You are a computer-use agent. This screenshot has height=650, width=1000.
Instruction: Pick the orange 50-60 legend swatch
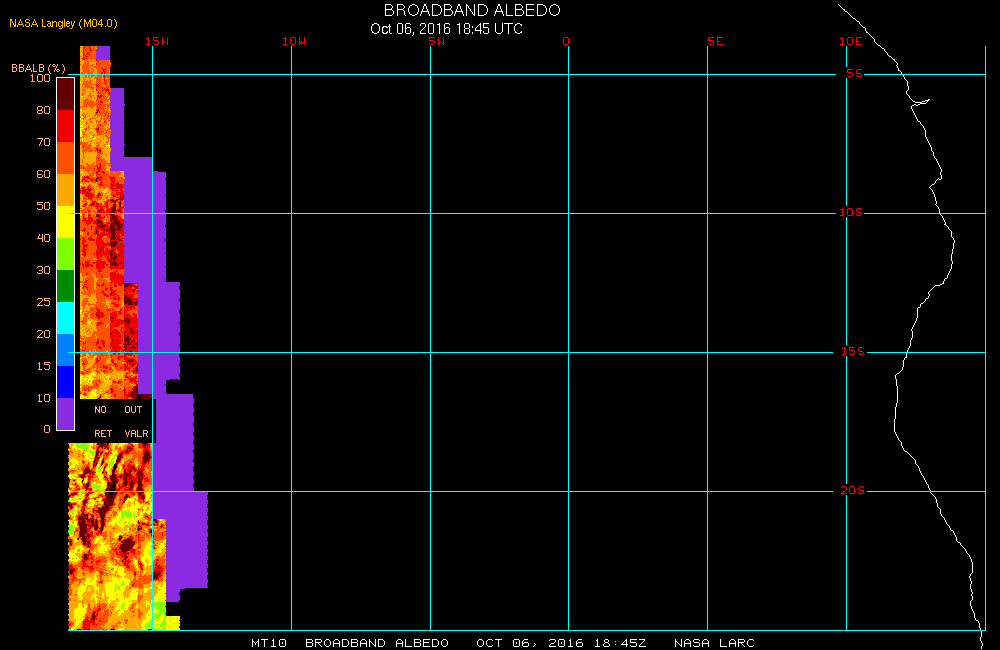[66, 190]
